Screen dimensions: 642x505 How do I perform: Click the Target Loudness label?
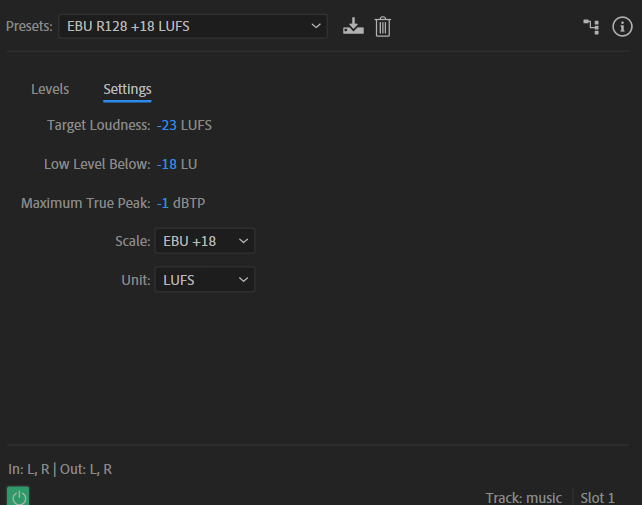[99, 125]
